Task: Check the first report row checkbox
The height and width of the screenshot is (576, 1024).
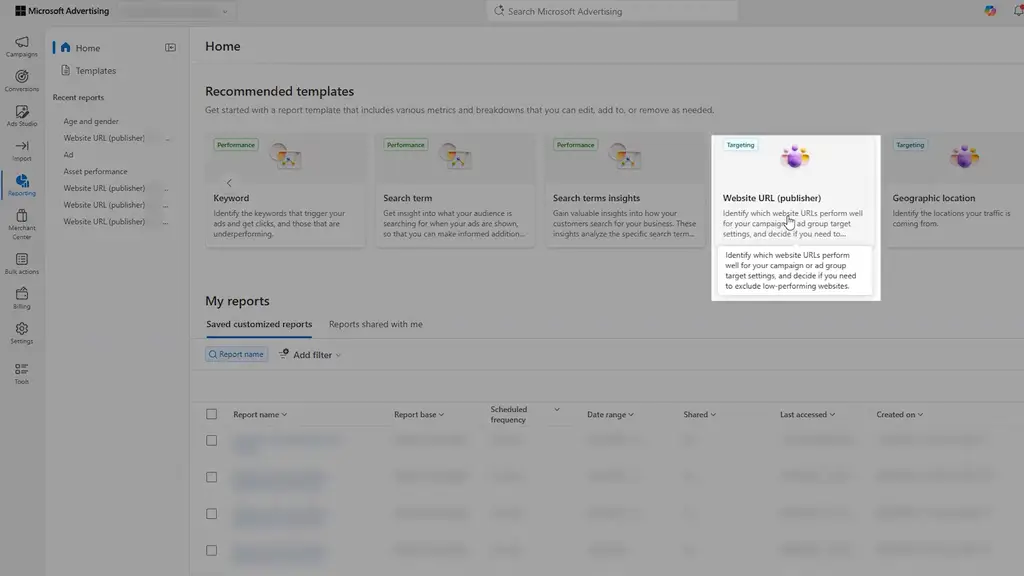Action: [212, 441]
